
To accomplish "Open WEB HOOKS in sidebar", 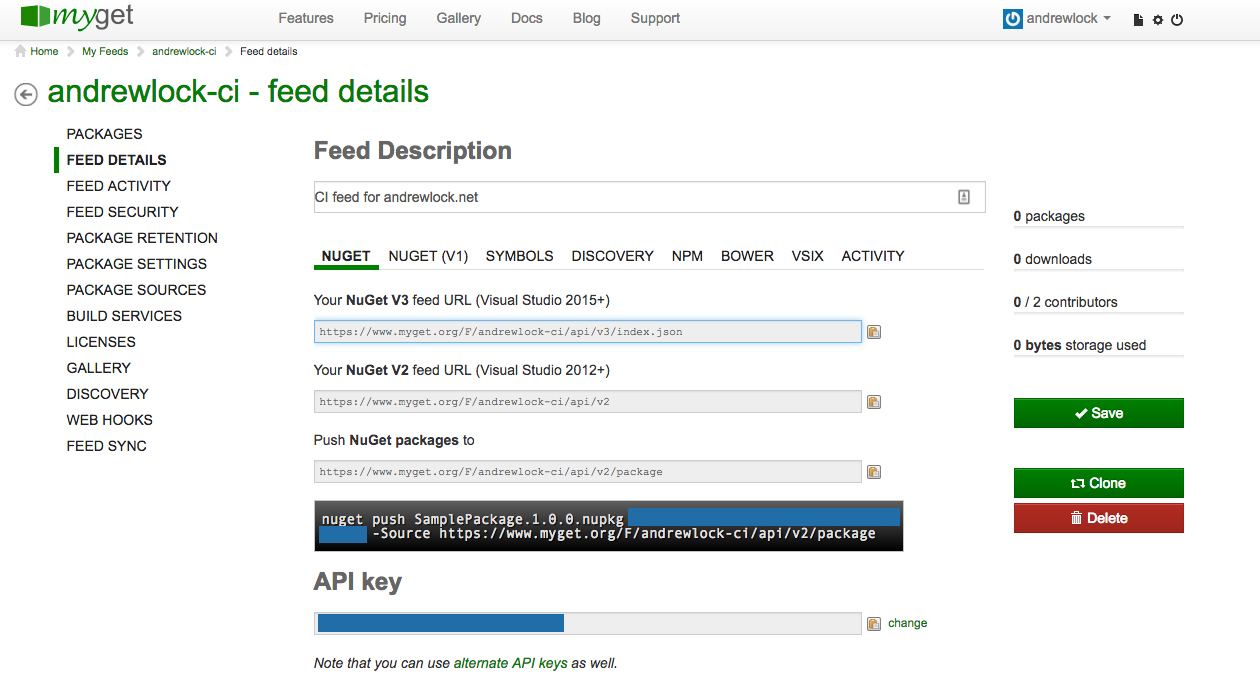I will point(110,420).
